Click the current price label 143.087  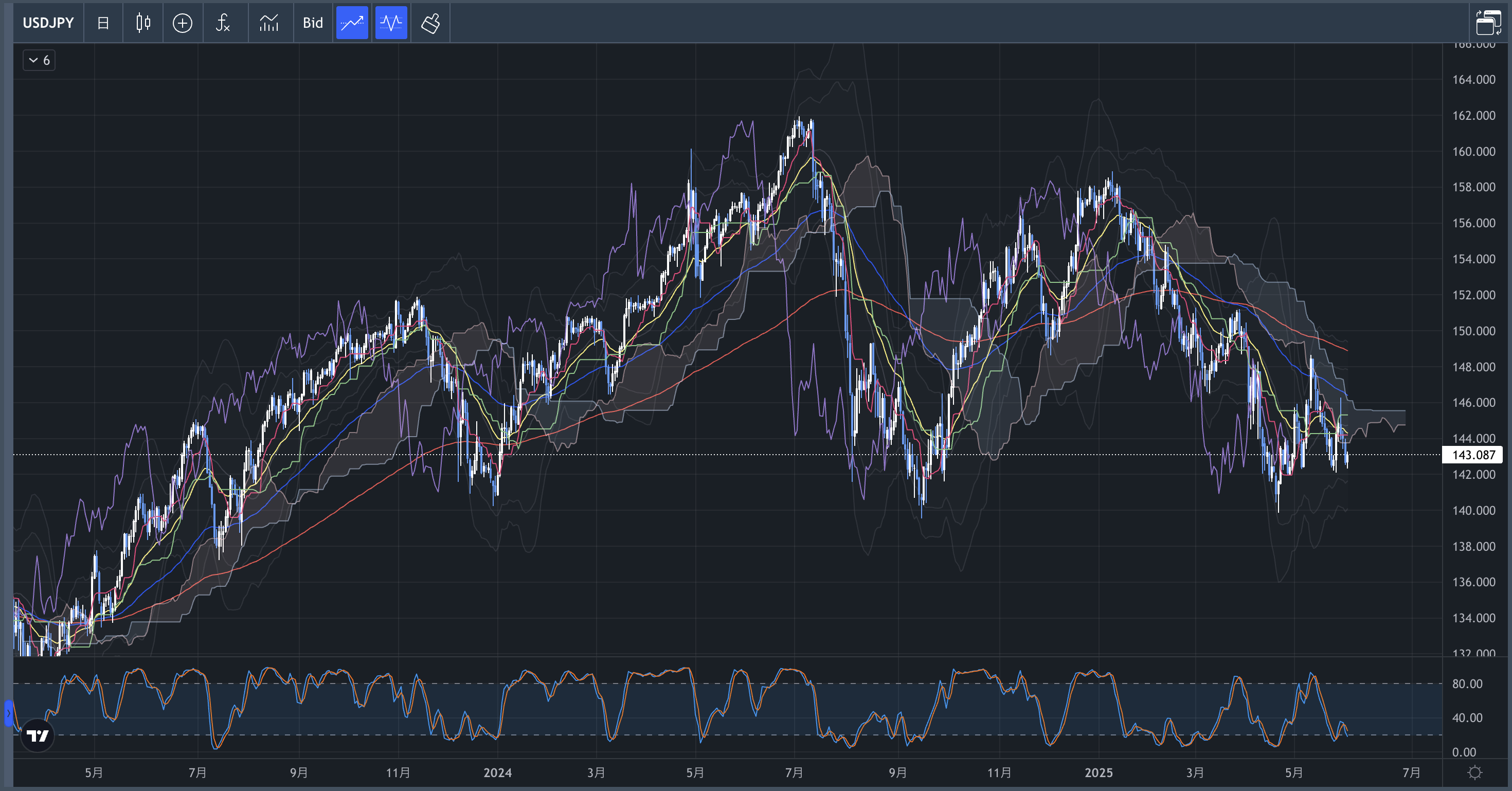1473,455
